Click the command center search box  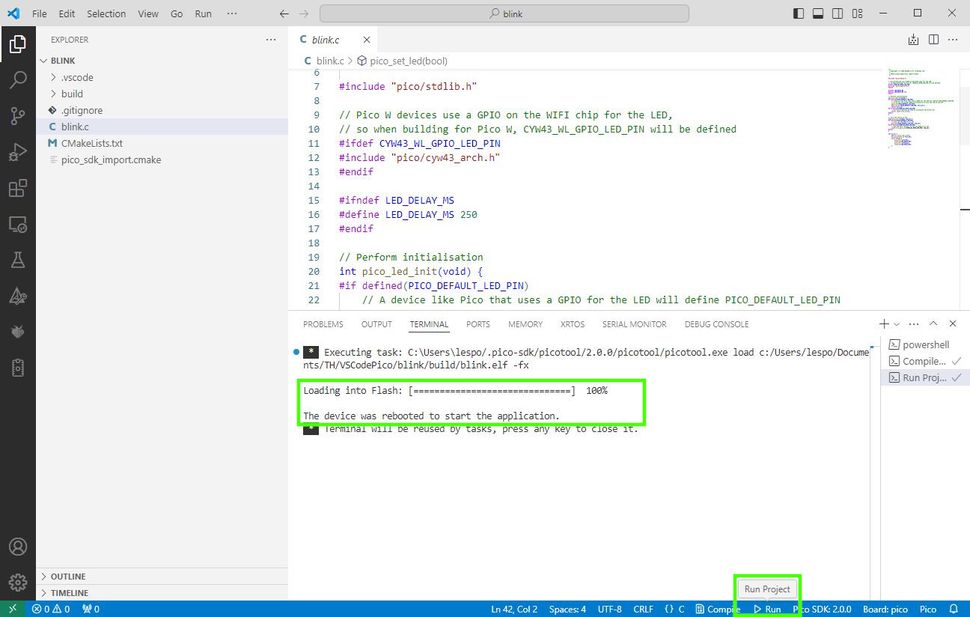504,14
